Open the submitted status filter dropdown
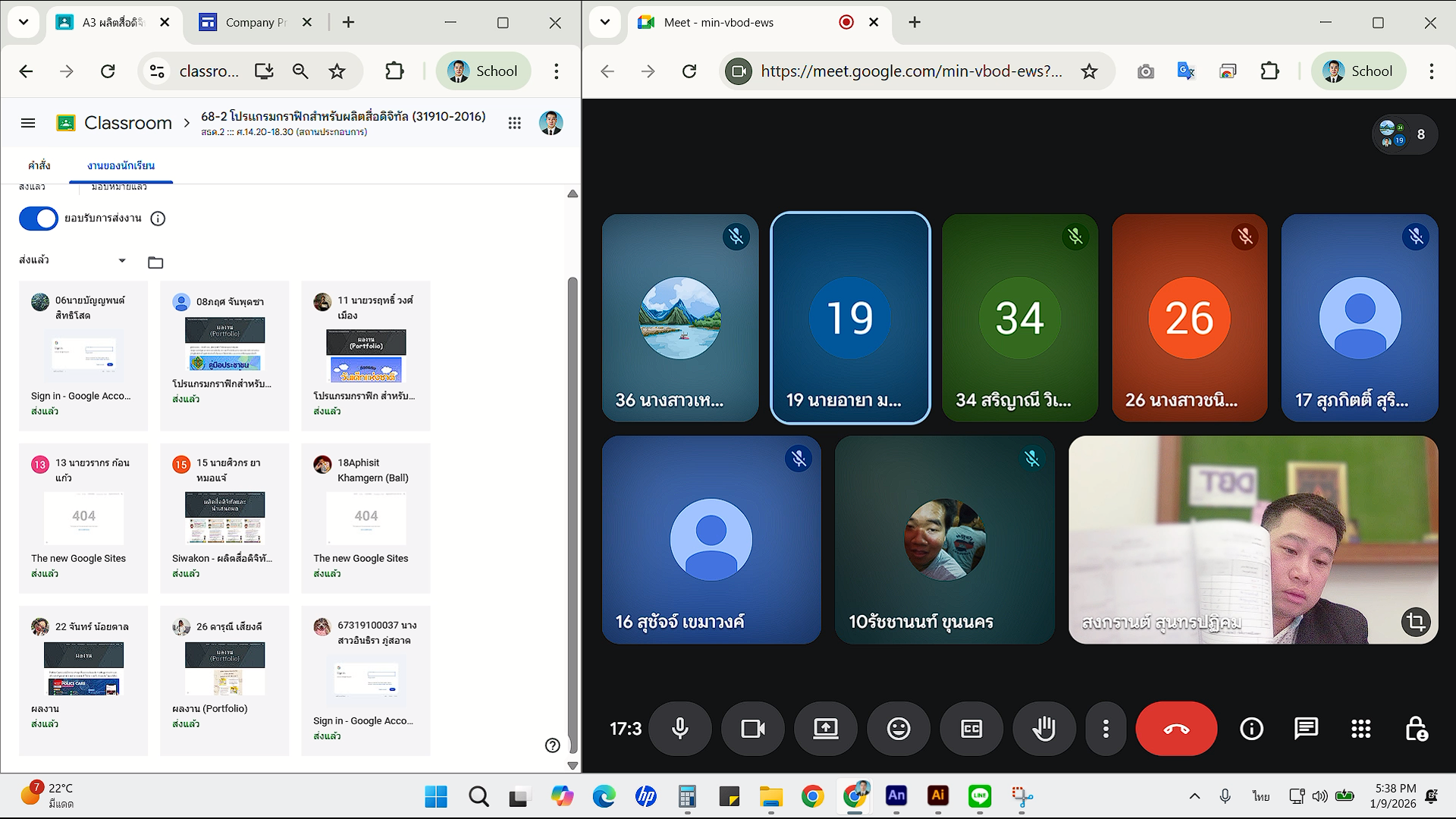1456x819 pixels. pos(73,260)
